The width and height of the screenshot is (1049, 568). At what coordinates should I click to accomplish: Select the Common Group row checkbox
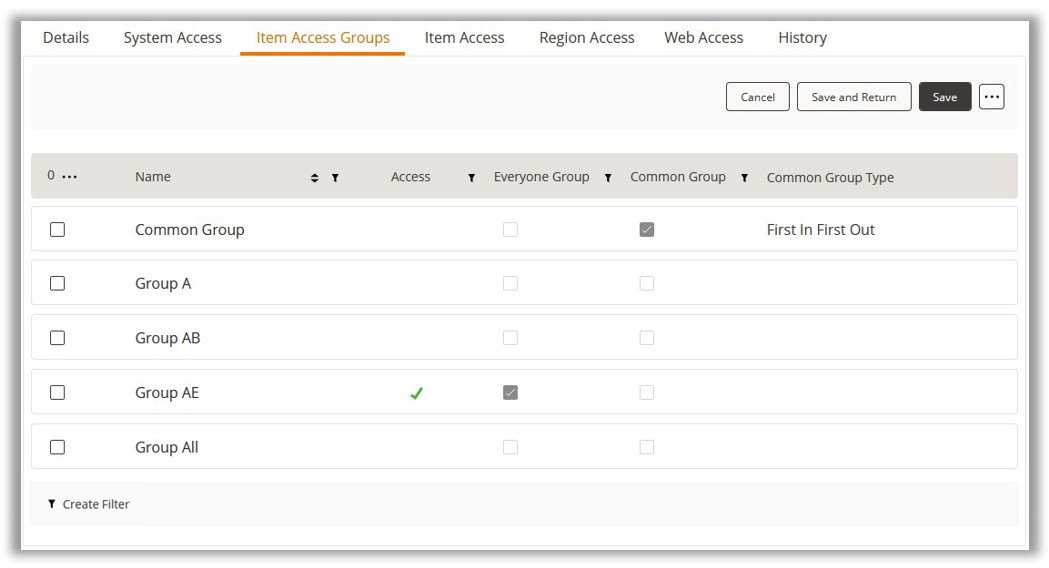pyautogui.click(x=57, y=230)
